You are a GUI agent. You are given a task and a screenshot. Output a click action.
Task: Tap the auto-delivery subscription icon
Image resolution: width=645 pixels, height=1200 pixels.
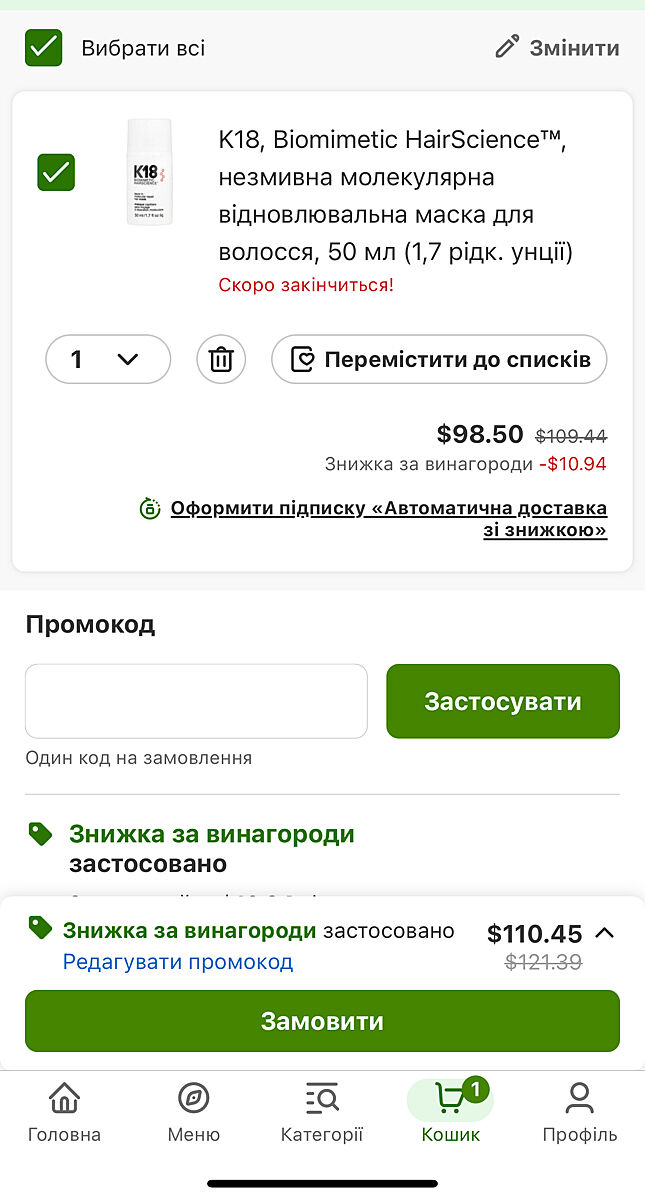click(150, 508)
